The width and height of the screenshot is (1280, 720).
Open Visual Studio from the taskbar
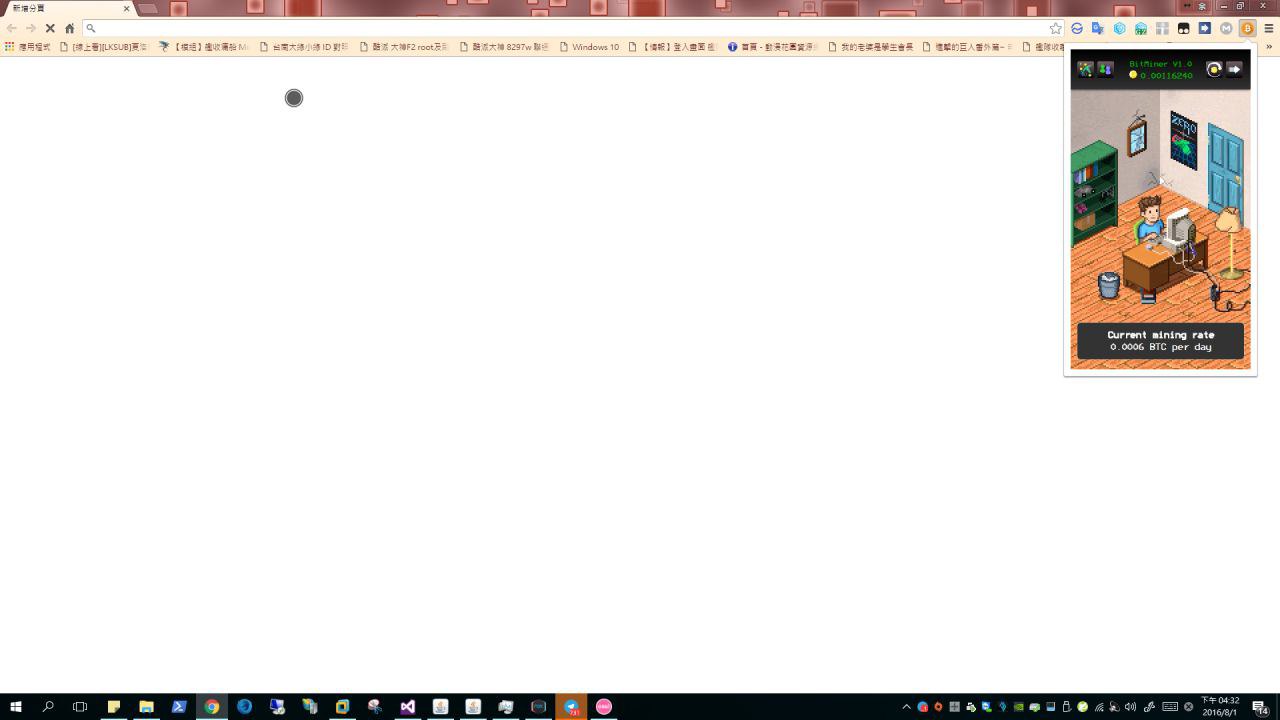pyautogui.click(x=408, y=707)
